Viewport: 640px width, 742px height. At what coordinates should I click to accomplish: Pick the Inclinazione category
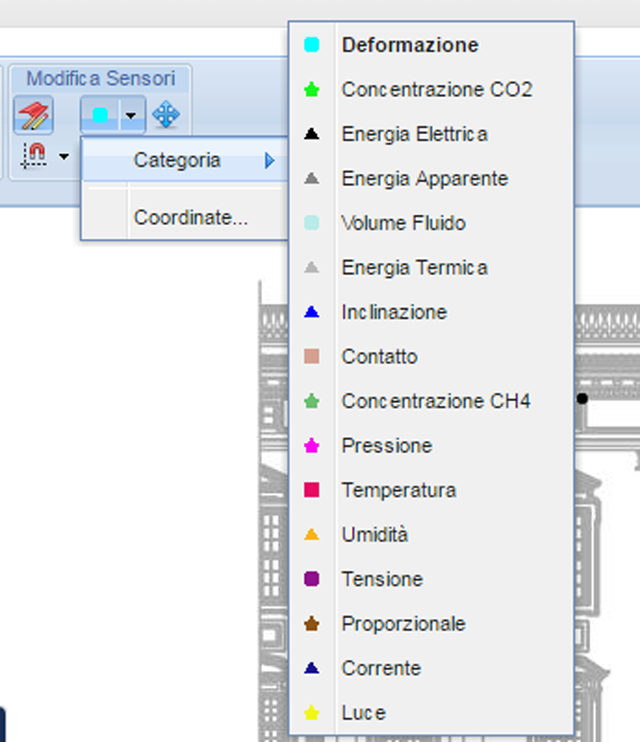coord(394,312)
